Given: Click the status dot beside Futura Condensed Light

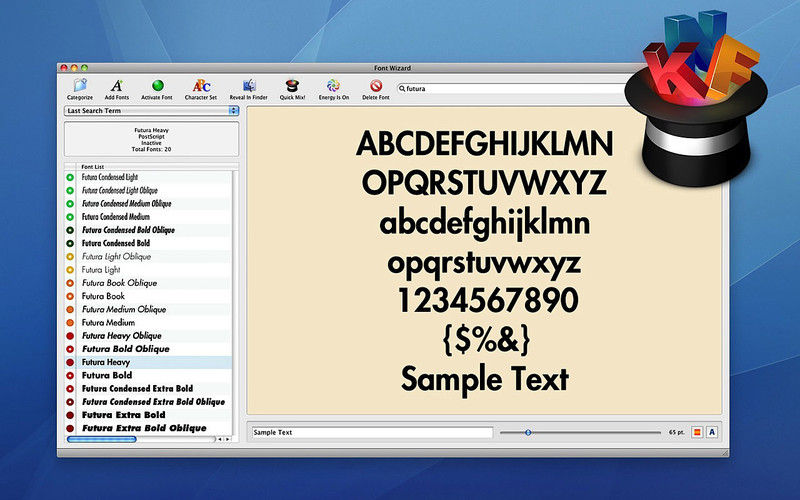Looking at the screenshot, I should coord(70,178).
